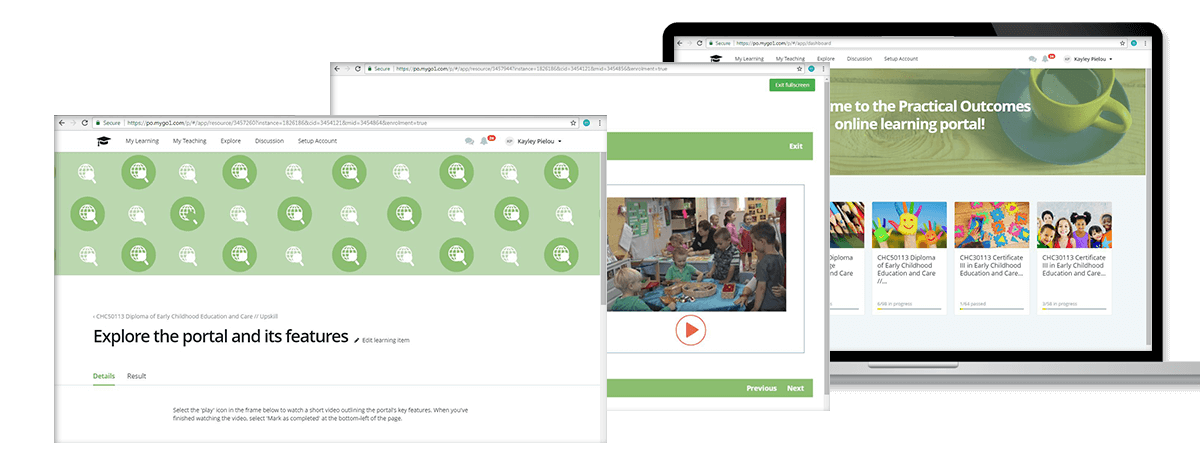Open Chrome three-dot menu in front-left lesson window
Screen dimensions: 1200x471
coord(600,122)
